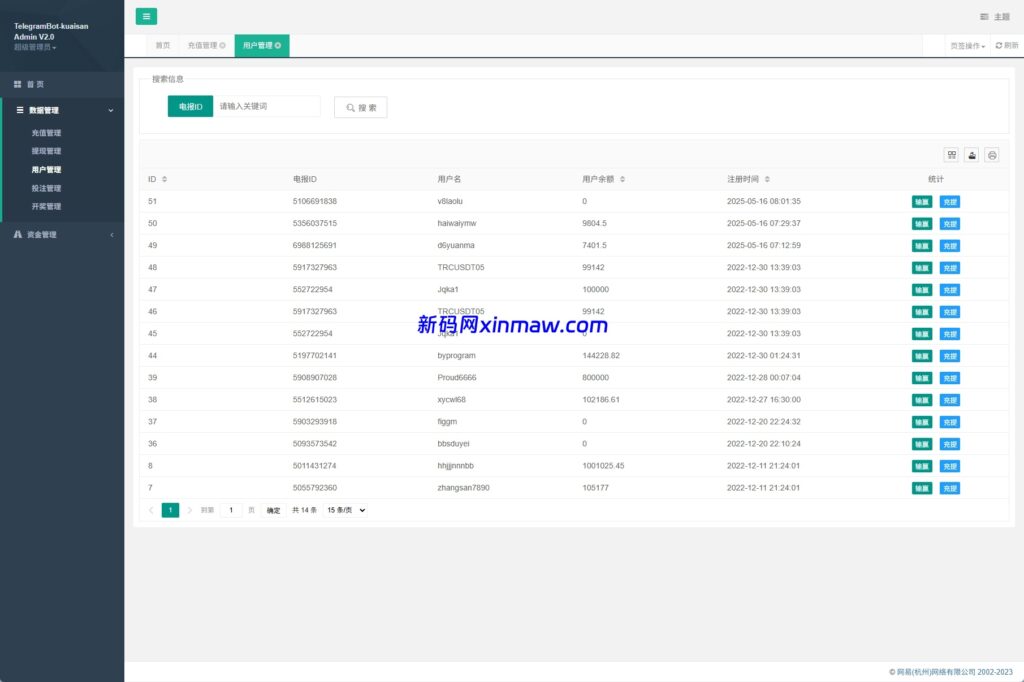The image size is (1024, 682).
Task: Open the column filter icon above table
Action: pos(952,155)
